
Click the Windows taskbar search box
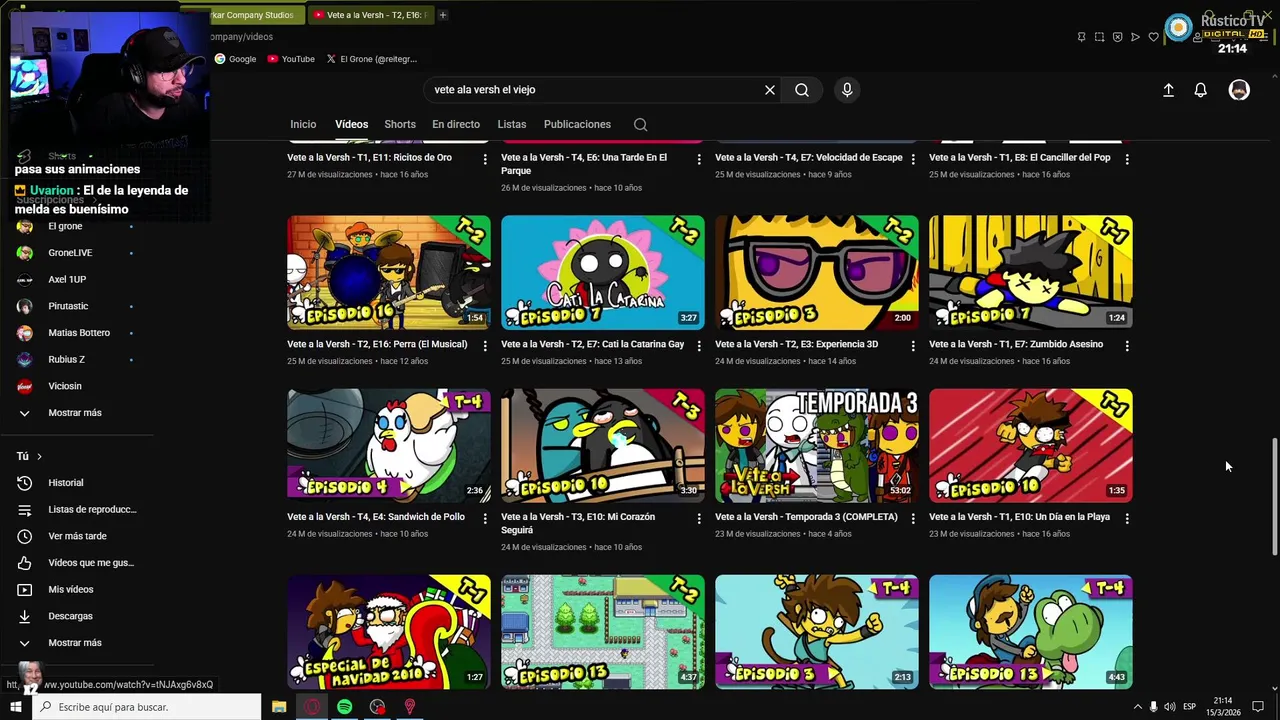pyautogui.click(x=147, y=707)
